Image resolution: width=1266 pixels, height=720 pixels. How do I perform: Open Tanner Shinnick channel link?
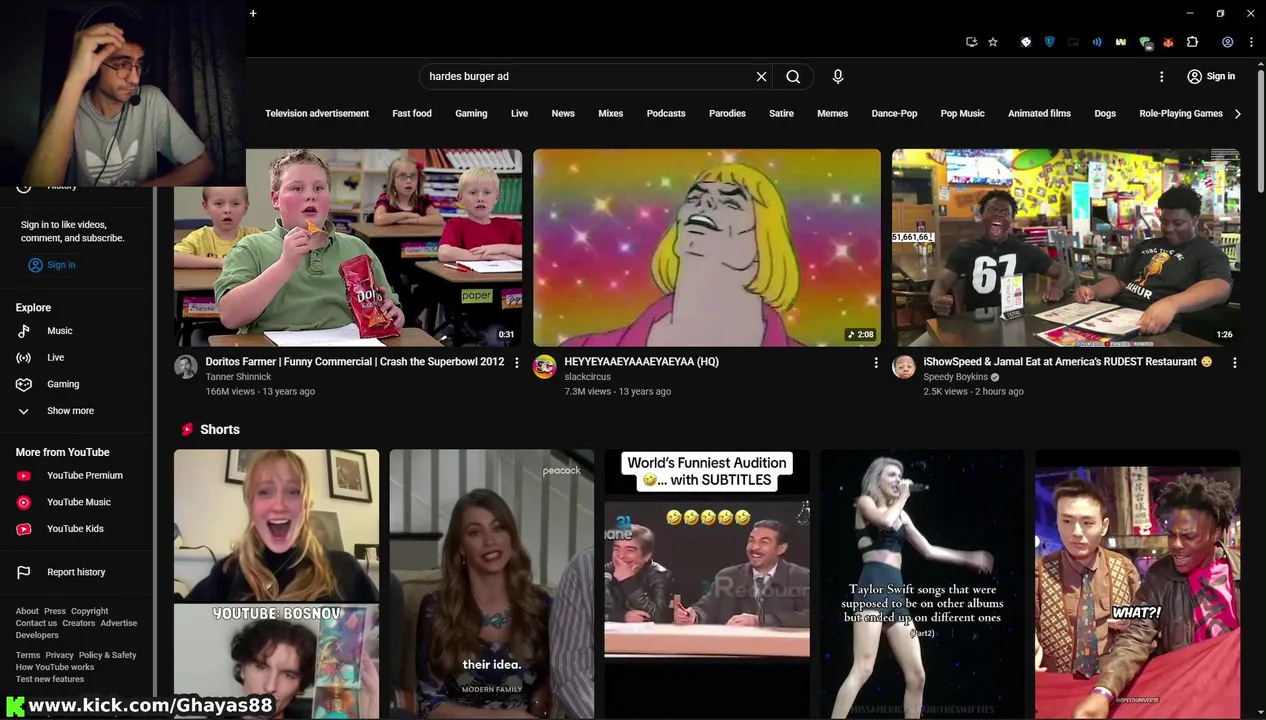click(238, 377)
